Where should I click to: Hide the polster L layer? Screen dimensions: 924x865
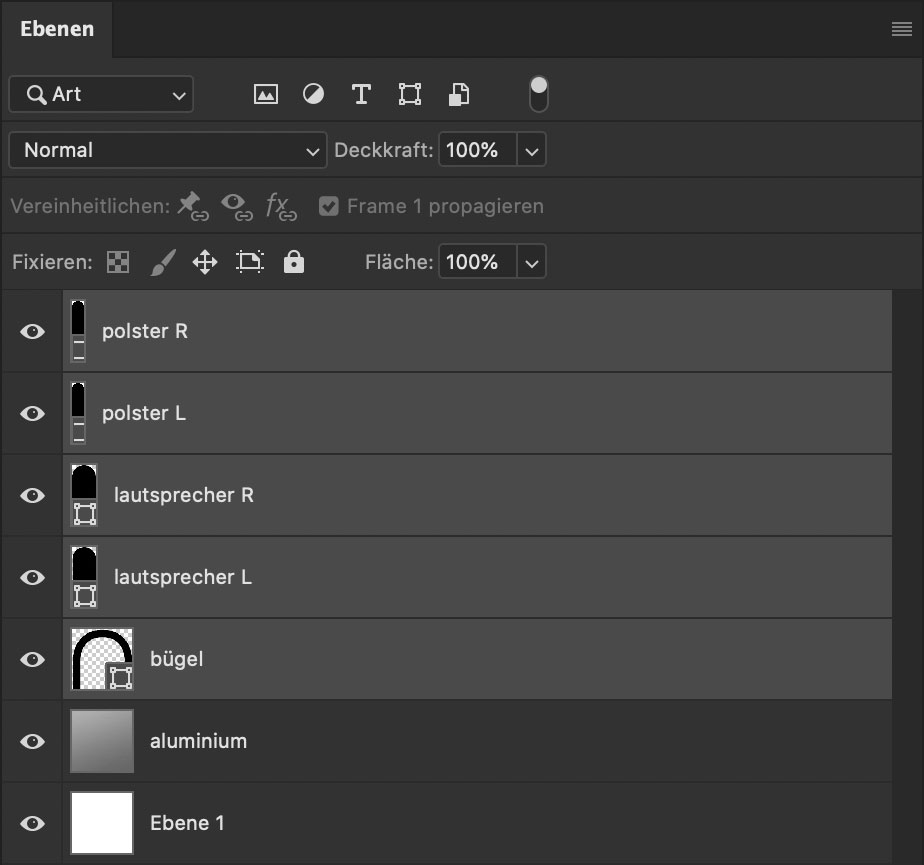point(32,413)
